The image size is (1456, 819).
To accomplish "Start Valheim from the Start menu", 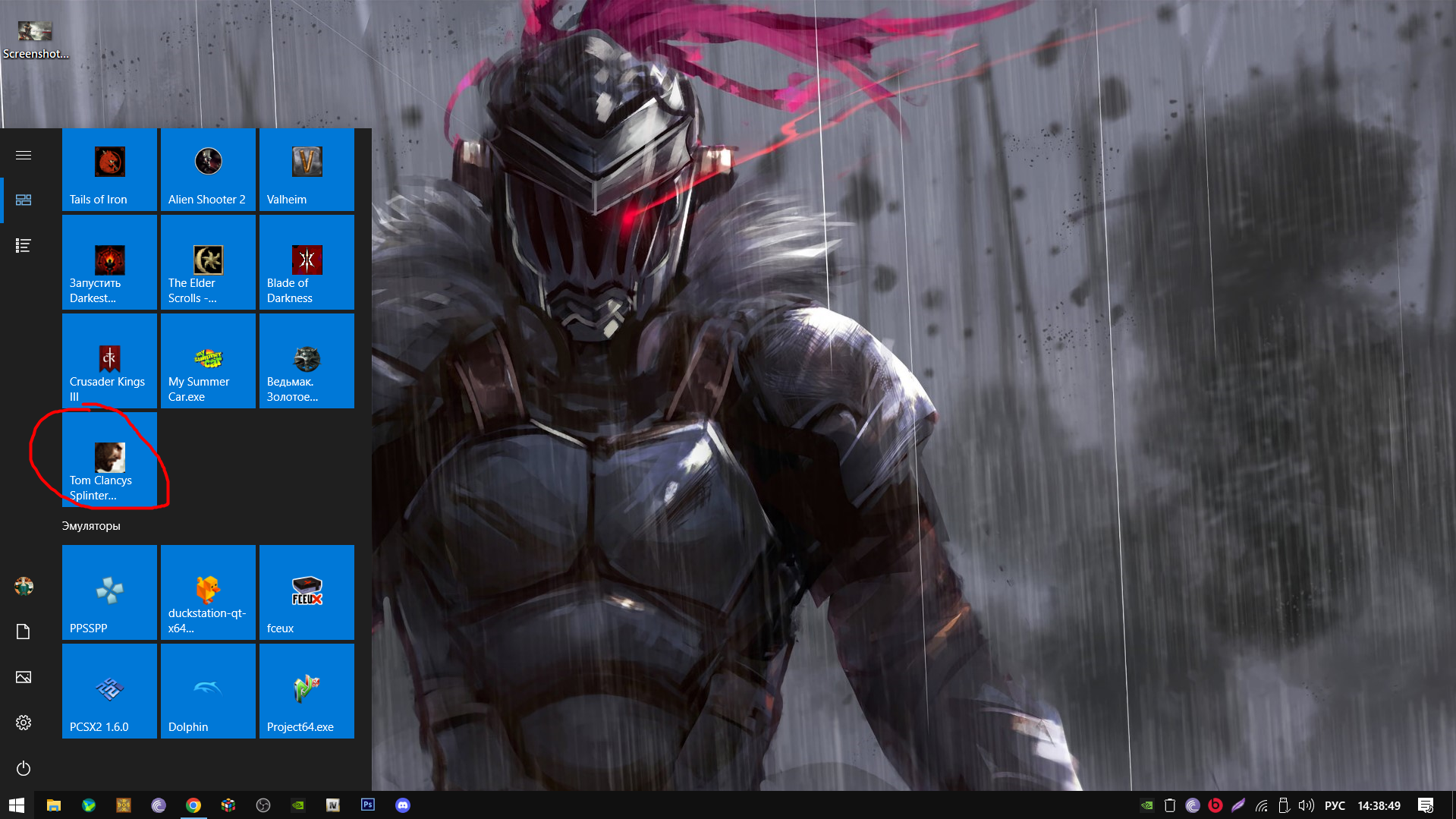I will 307,169.
